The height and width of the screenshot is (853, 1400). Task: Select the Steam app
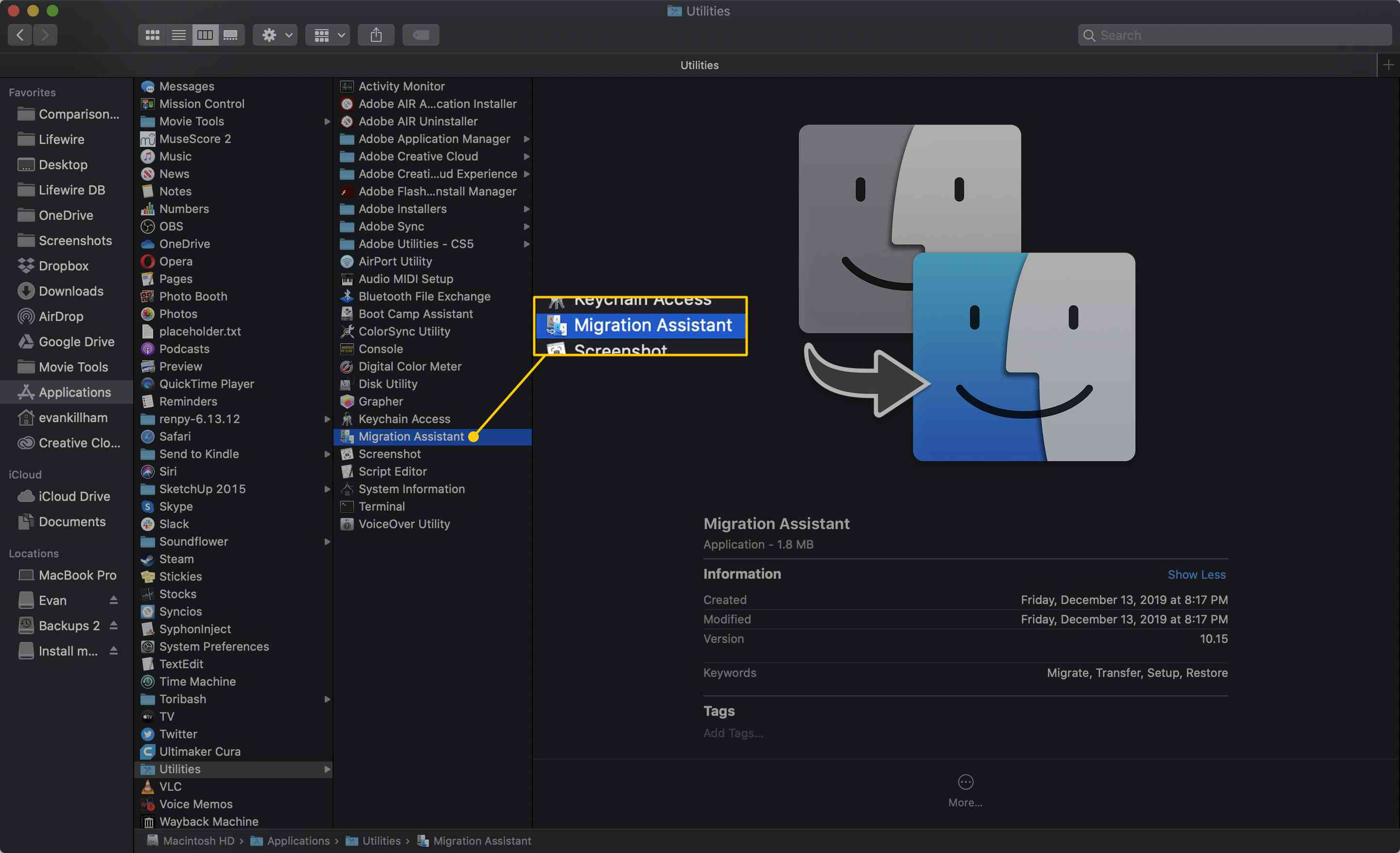pos(233,559)
